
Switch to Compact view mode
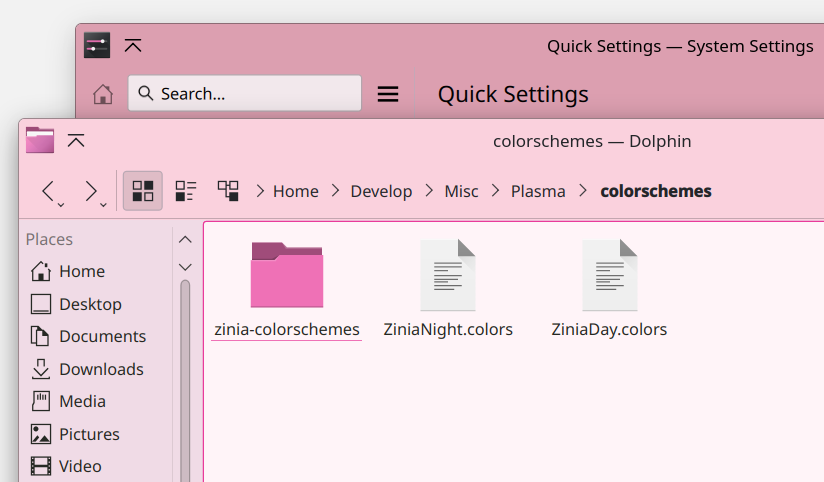(x=186, y=191)
